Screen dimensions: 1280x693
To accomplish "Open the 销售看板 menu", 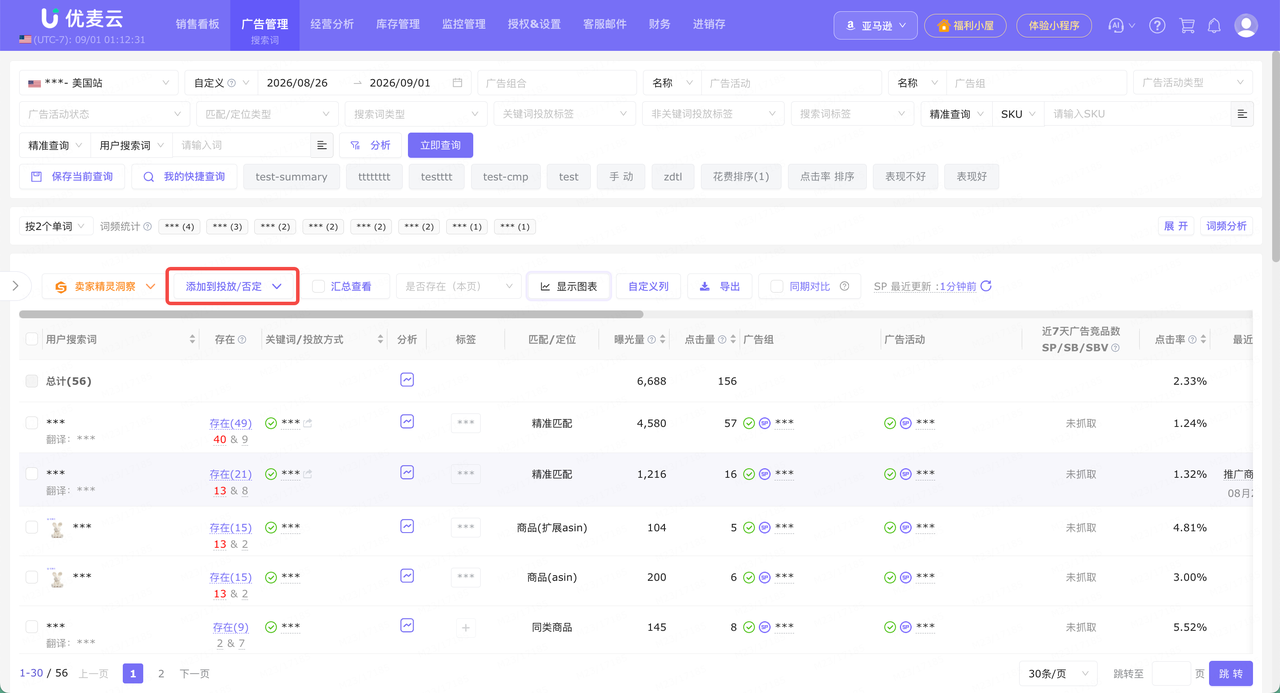I will tap(197, 24).
